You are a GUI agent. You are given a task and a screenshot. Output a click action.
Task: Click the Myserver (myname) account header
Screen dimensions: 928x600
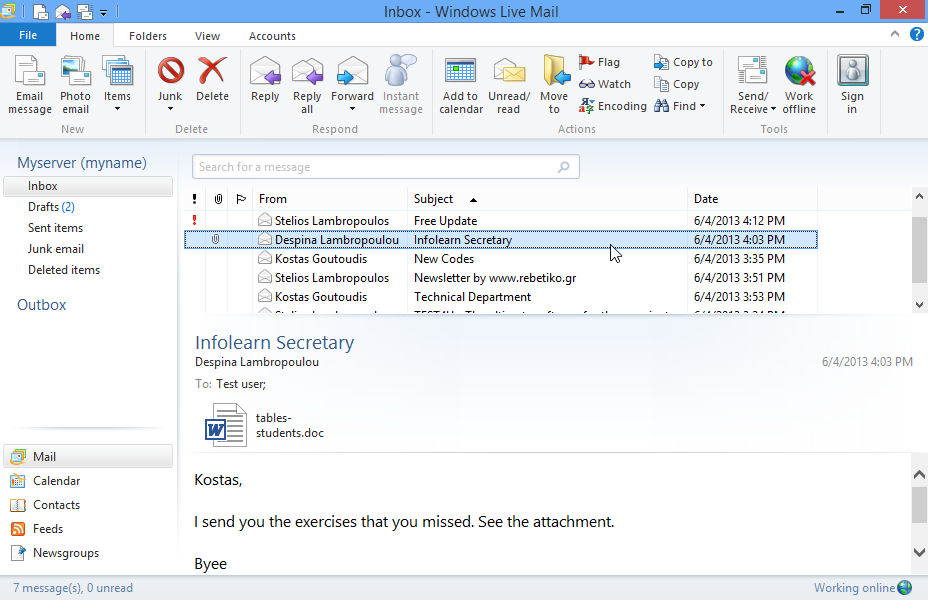click(82, 163)
